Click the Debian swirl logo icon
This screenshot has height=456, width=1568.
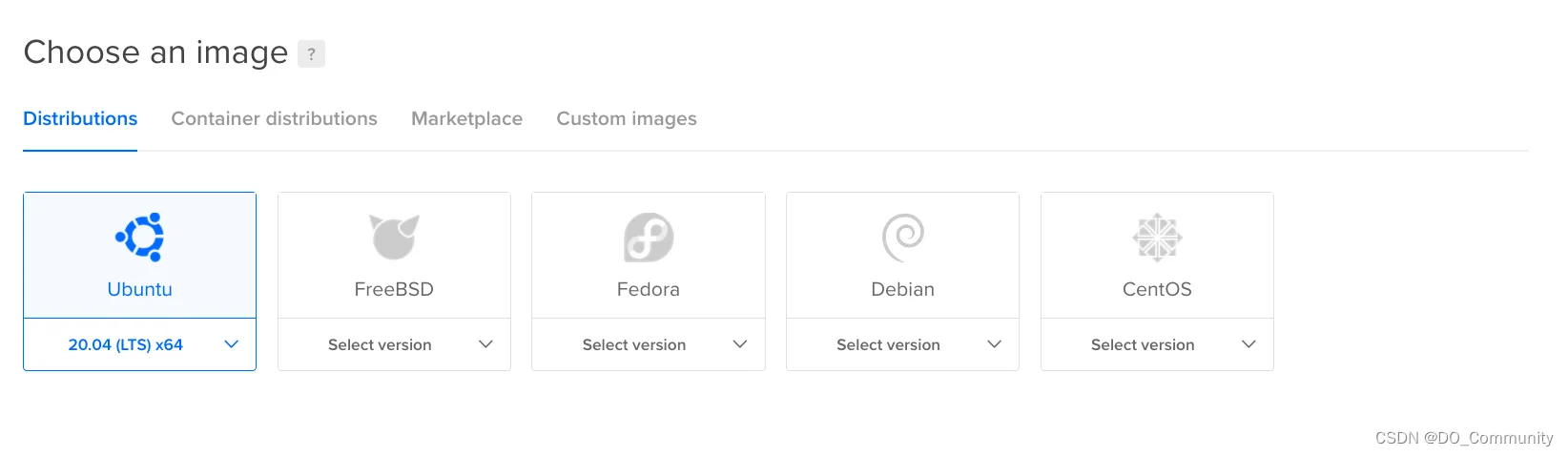[x=903, y=237]
